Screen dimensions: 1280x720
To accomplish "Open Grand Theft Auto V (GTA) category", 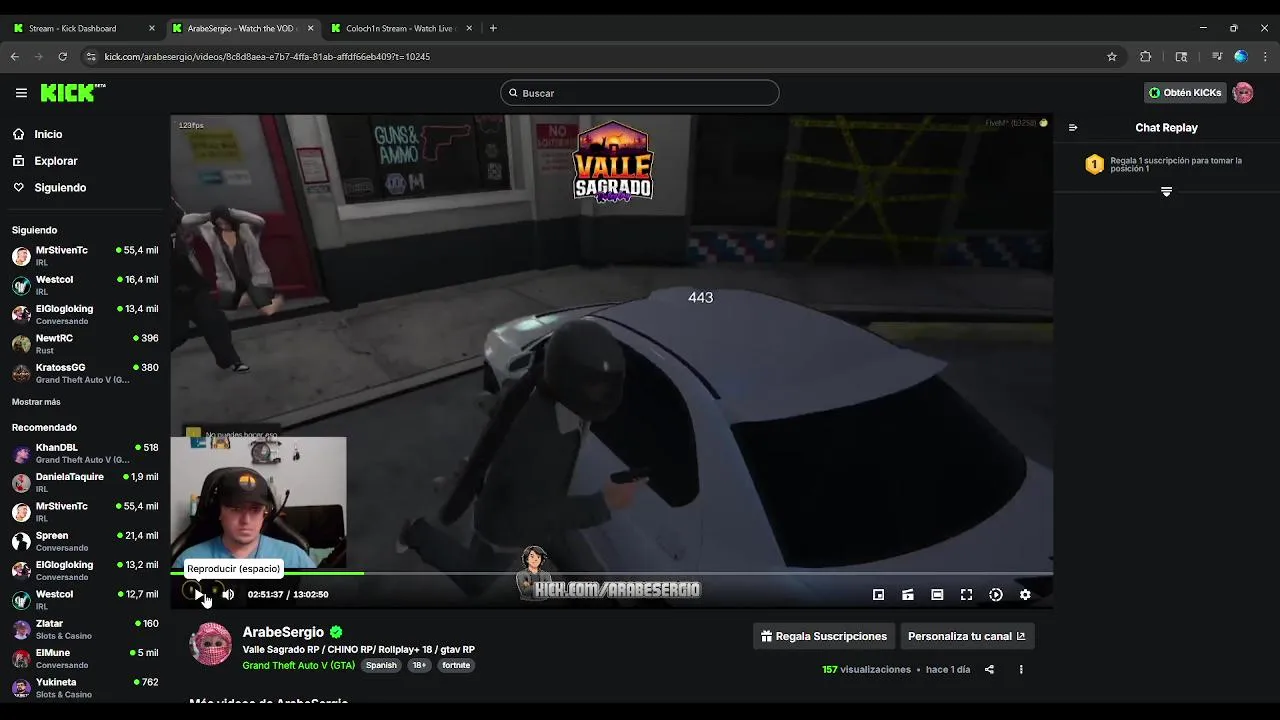I will [298, 665].
